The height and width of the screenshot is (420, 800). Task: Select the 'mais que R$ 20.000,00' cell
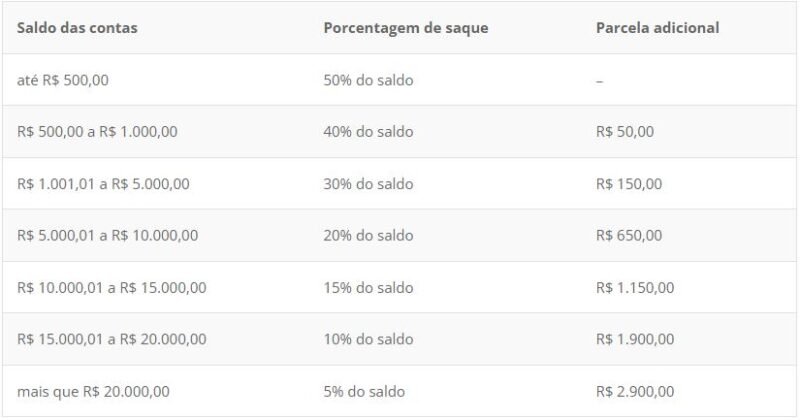click(93, 391)
